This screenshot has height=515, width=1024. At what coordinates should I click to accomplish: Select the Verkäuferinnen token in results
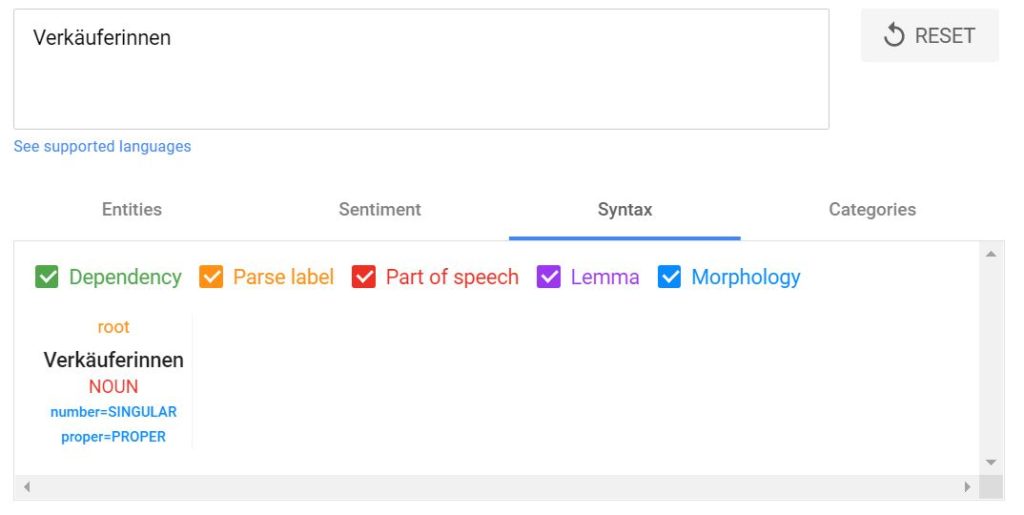[x=114, y=360]
